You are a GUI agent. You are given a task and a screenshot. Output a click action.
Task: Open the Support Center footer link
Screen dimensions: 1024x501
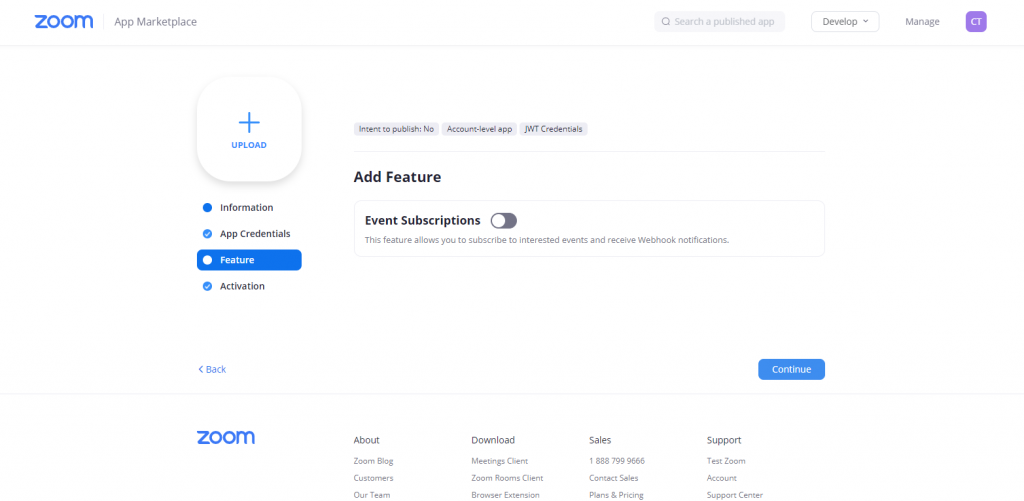point(734,495)
